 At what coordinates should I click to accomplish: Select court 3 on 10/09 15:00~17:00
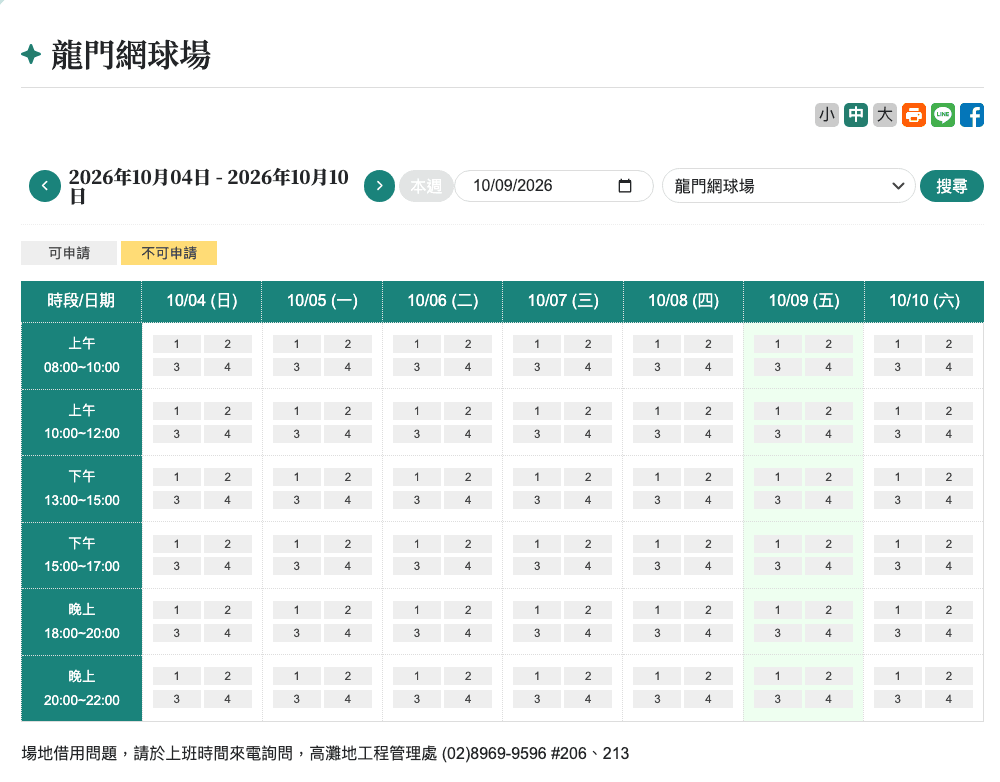[777, 566]
